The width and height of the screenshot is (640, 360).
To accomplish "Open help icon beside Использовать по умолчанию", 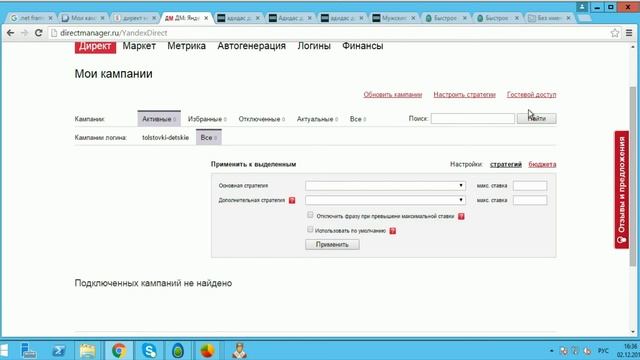I will tap(393, 231).
